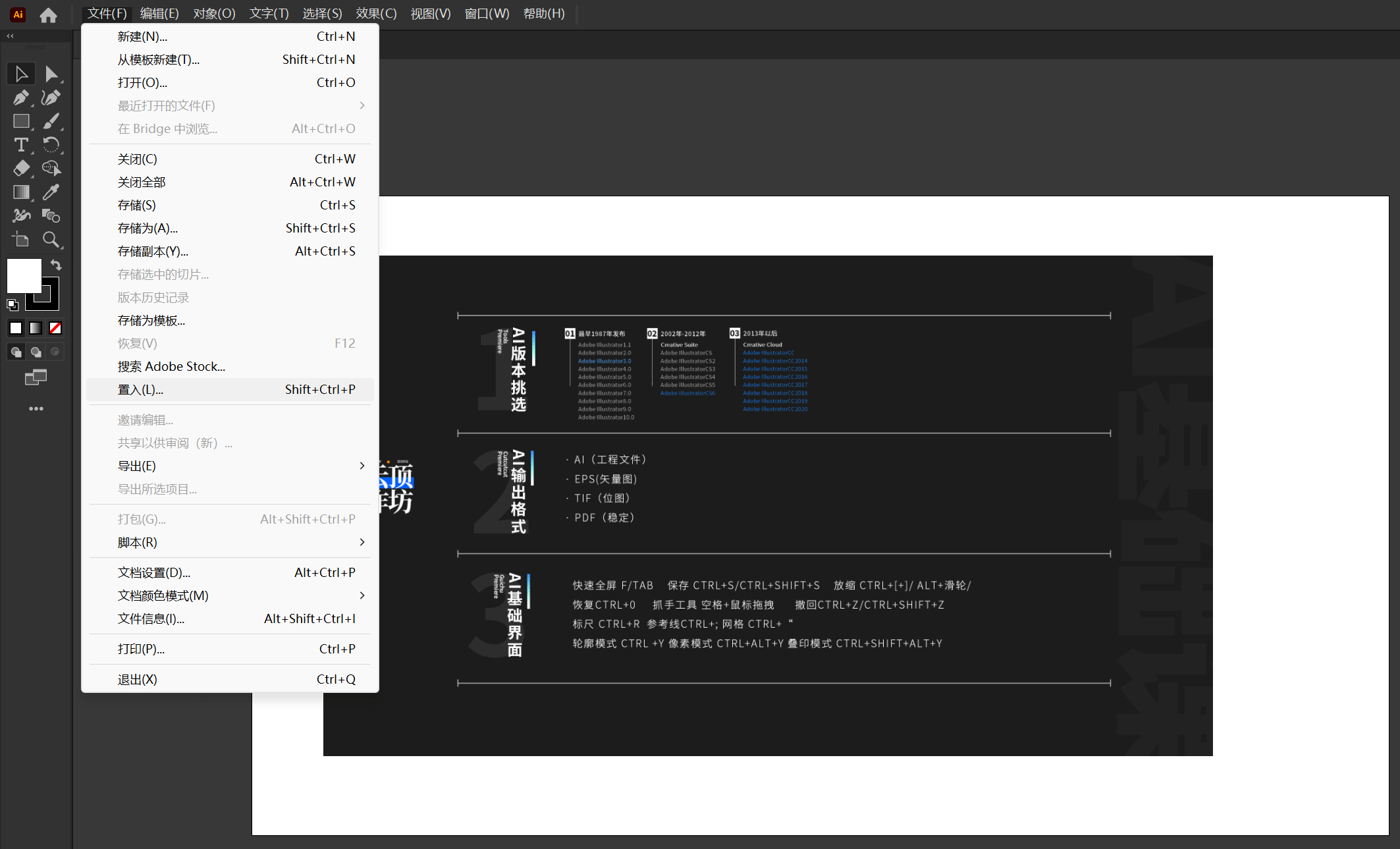Choose 存储为(A)... menu entry
This screenshot has height=849, width=1400.
(x=230, y=229)
